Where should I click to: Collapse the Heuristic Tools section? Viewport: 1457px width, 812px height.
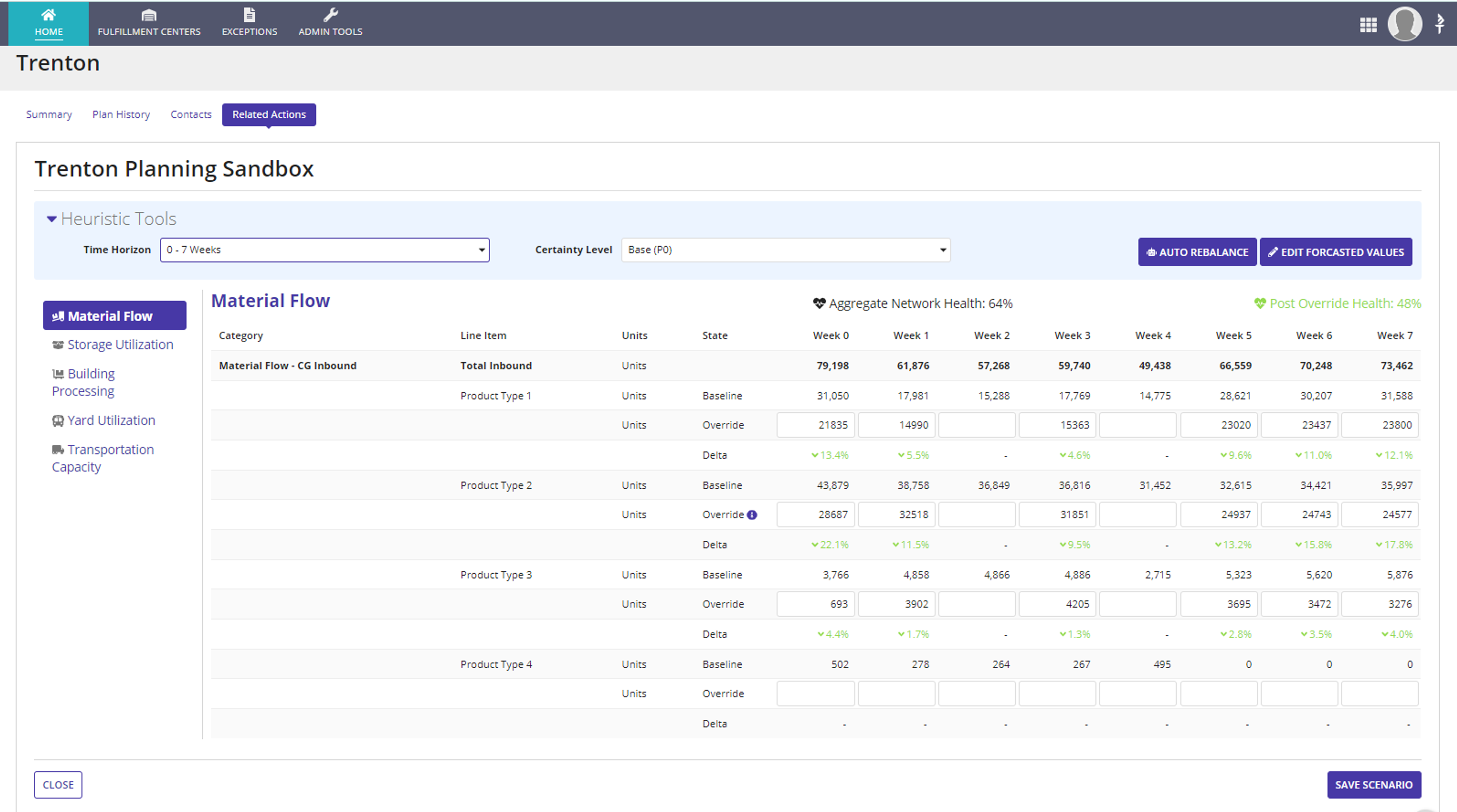point(52,219)
